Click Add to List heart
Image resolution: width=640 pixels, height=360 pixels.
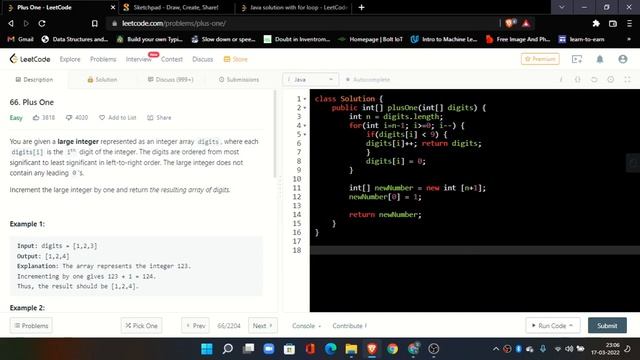tap(118, 118)
